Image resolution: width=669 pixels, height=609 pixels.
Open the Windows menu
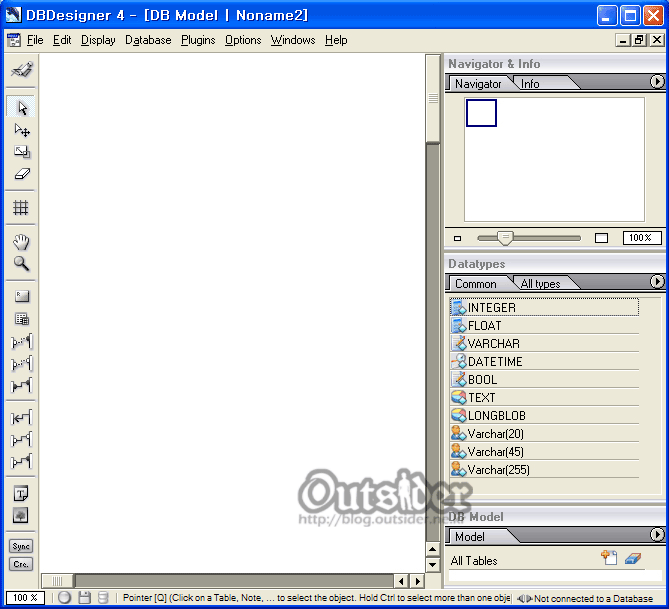coord(293,40)
